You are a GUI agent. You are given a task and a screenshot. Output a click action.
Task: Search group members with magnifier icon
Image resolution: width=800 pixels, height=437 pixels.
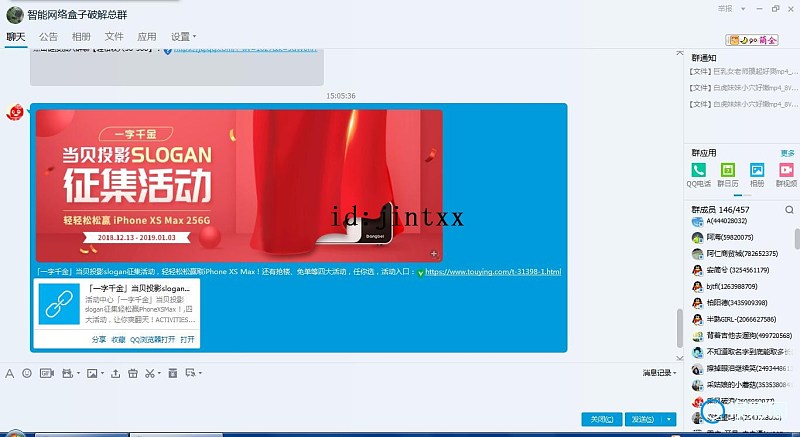pos(789,210)
